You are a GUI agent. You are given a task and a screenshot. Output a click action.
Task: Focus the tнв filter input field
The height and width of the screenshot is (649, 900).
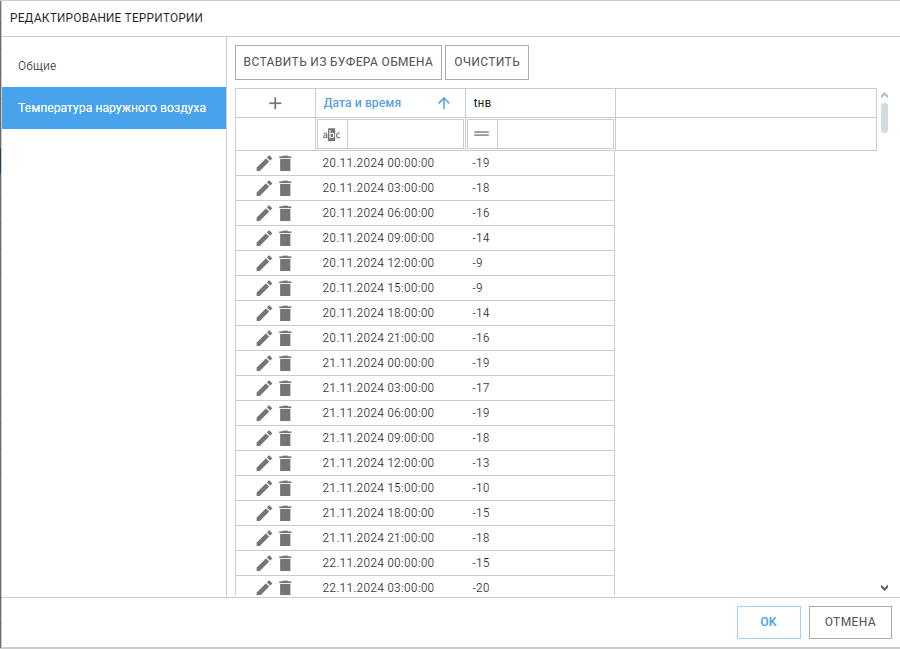(555, 134)
